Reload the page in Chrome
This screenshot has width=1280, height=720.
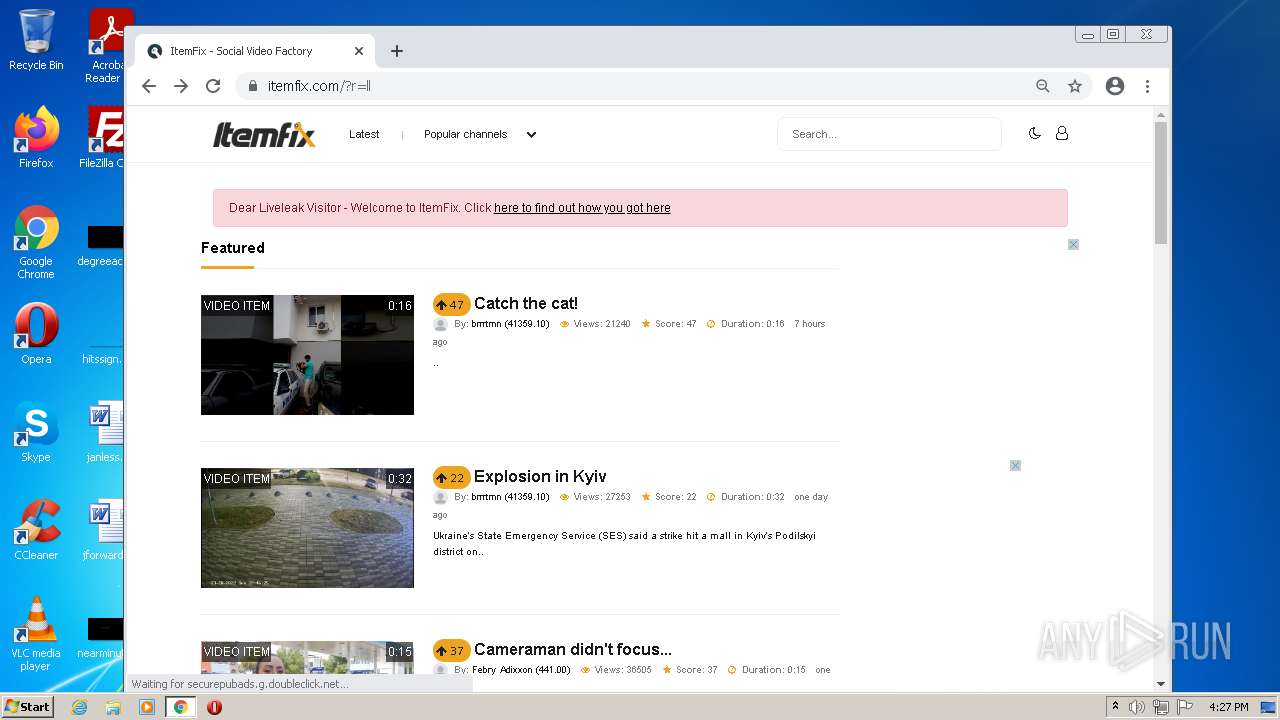coord(213,86)
